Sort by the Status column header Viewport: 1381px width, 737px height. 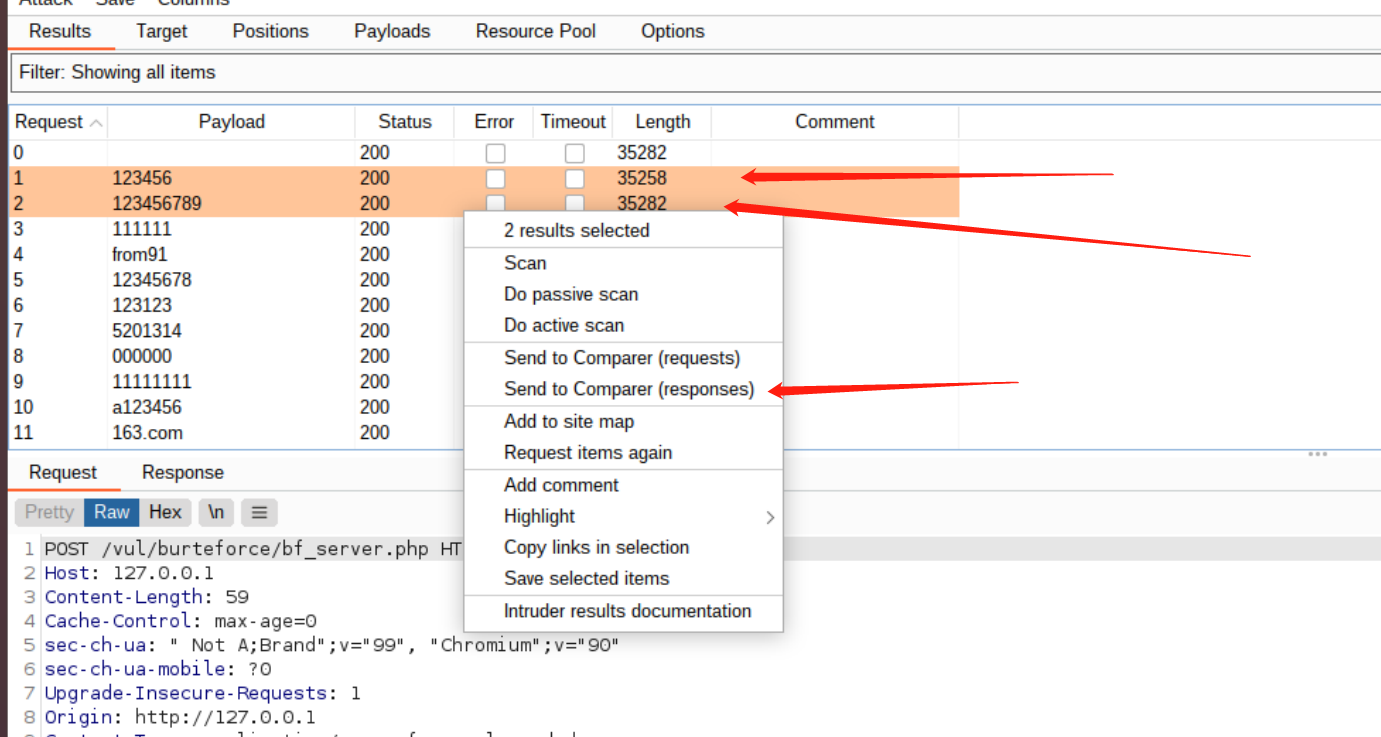tap(405, 122)
